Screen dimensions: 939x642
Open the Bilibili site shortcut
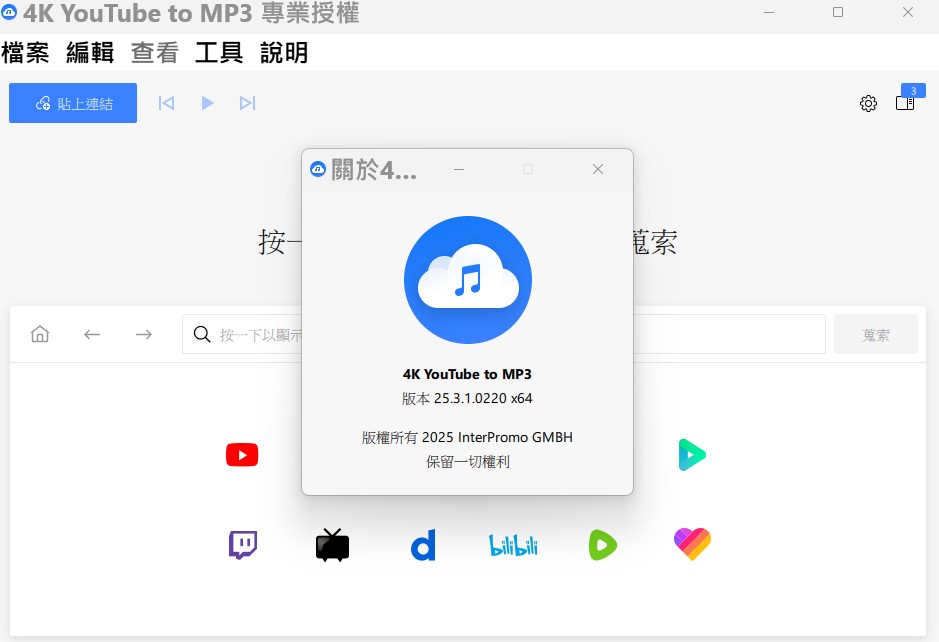tap(513, 545)
